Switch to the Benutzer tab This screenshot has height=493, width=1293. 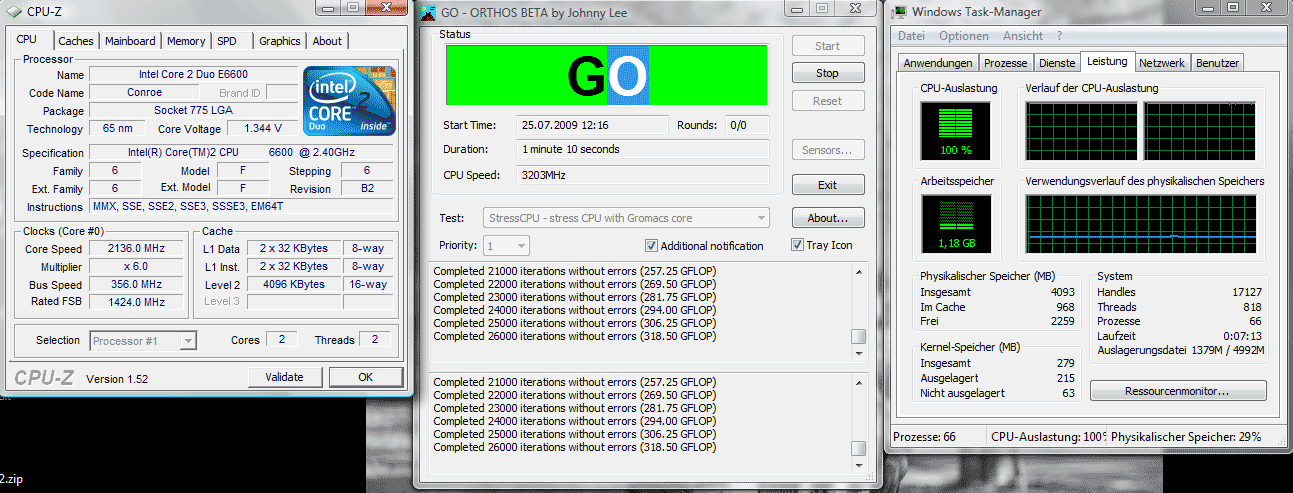(1217, 63)
